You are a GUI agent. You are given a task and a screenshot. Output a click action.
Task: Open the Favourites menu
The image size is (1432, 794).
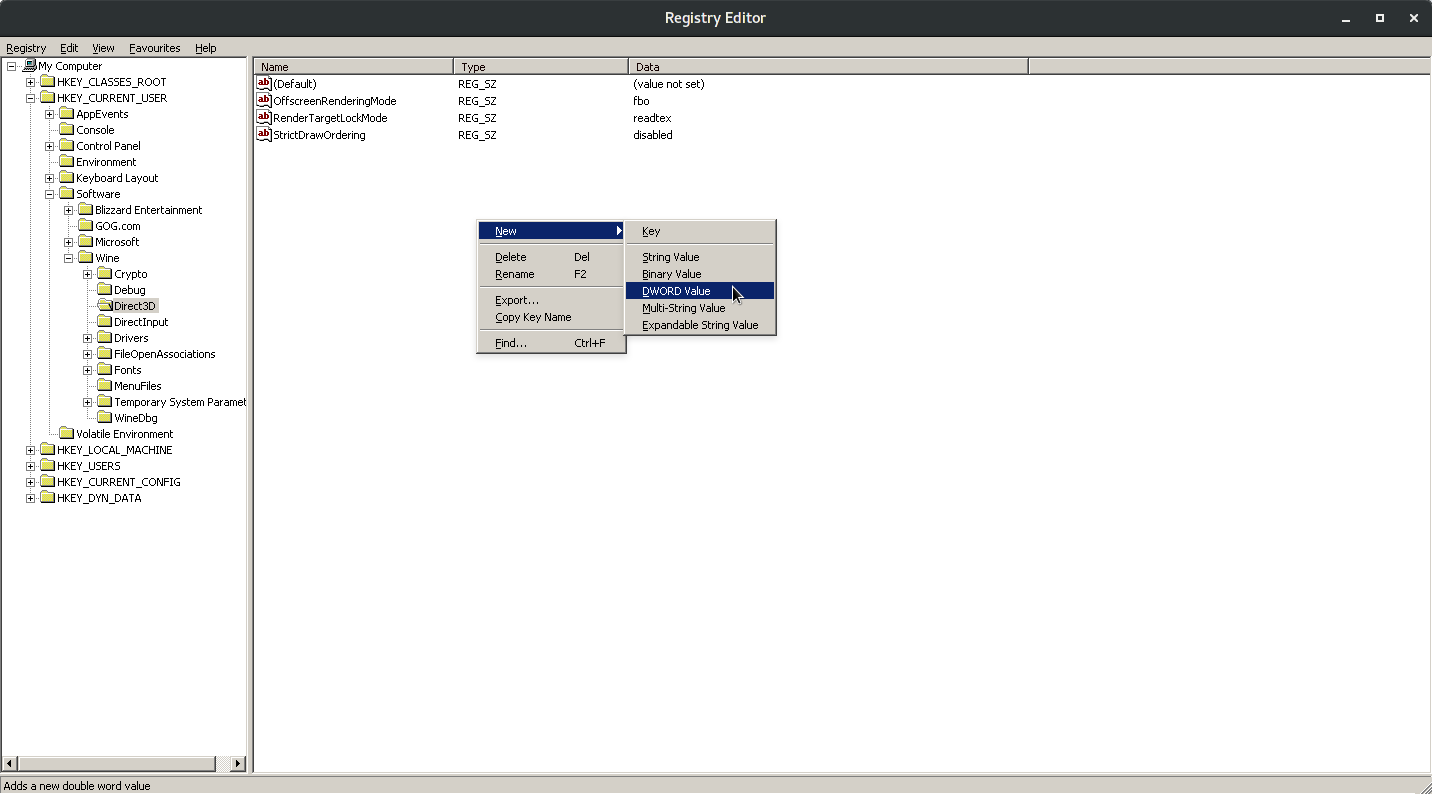pyautogui.click(x=155, y=48)
